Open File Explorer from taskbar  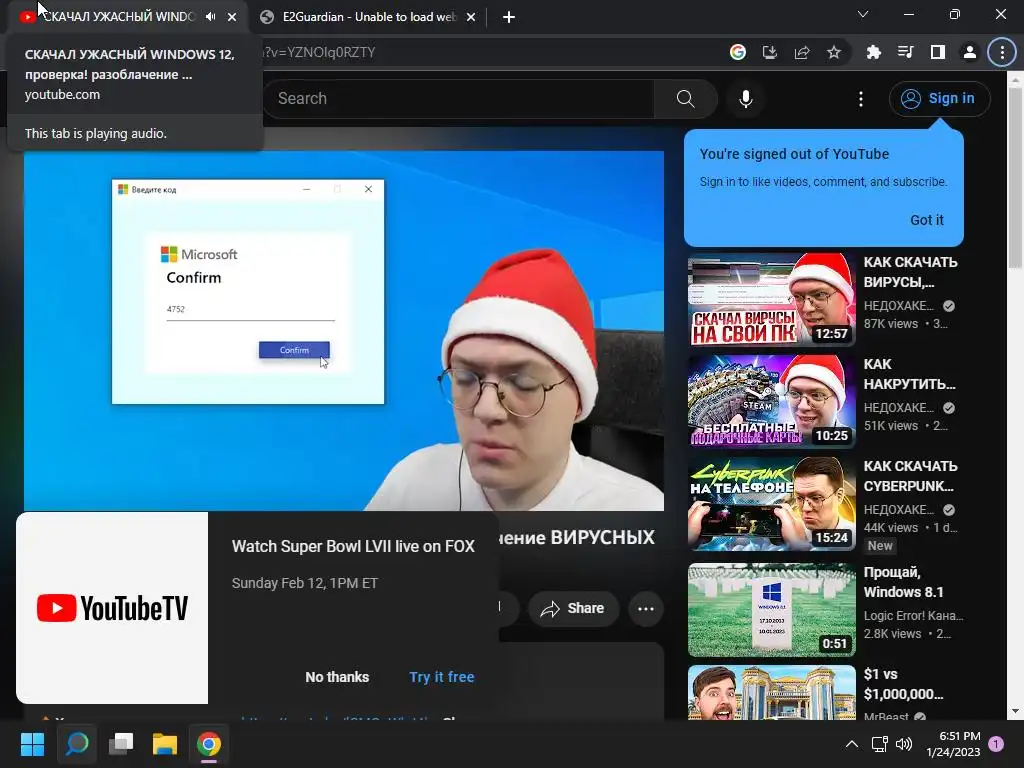point(165,744)
